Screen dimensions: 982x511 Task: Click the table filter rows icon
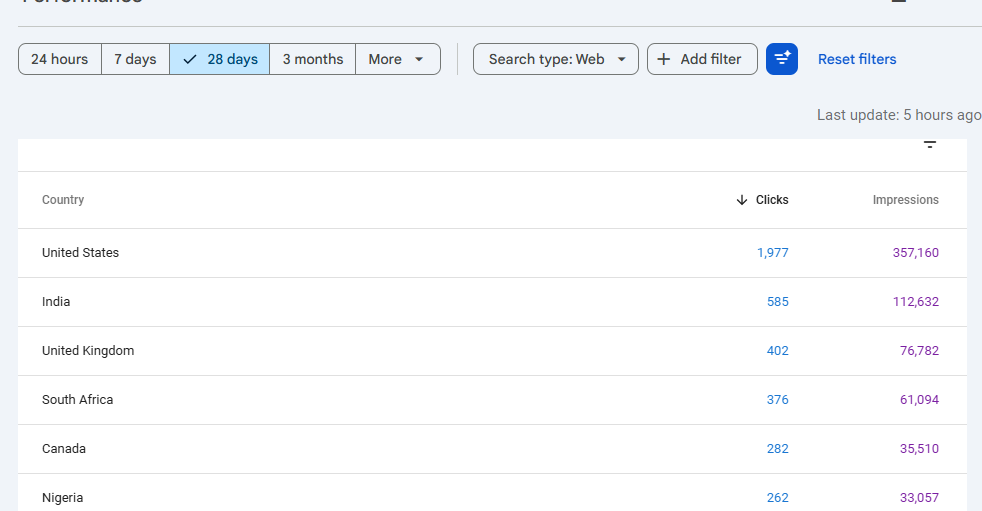tap(930, 145)
